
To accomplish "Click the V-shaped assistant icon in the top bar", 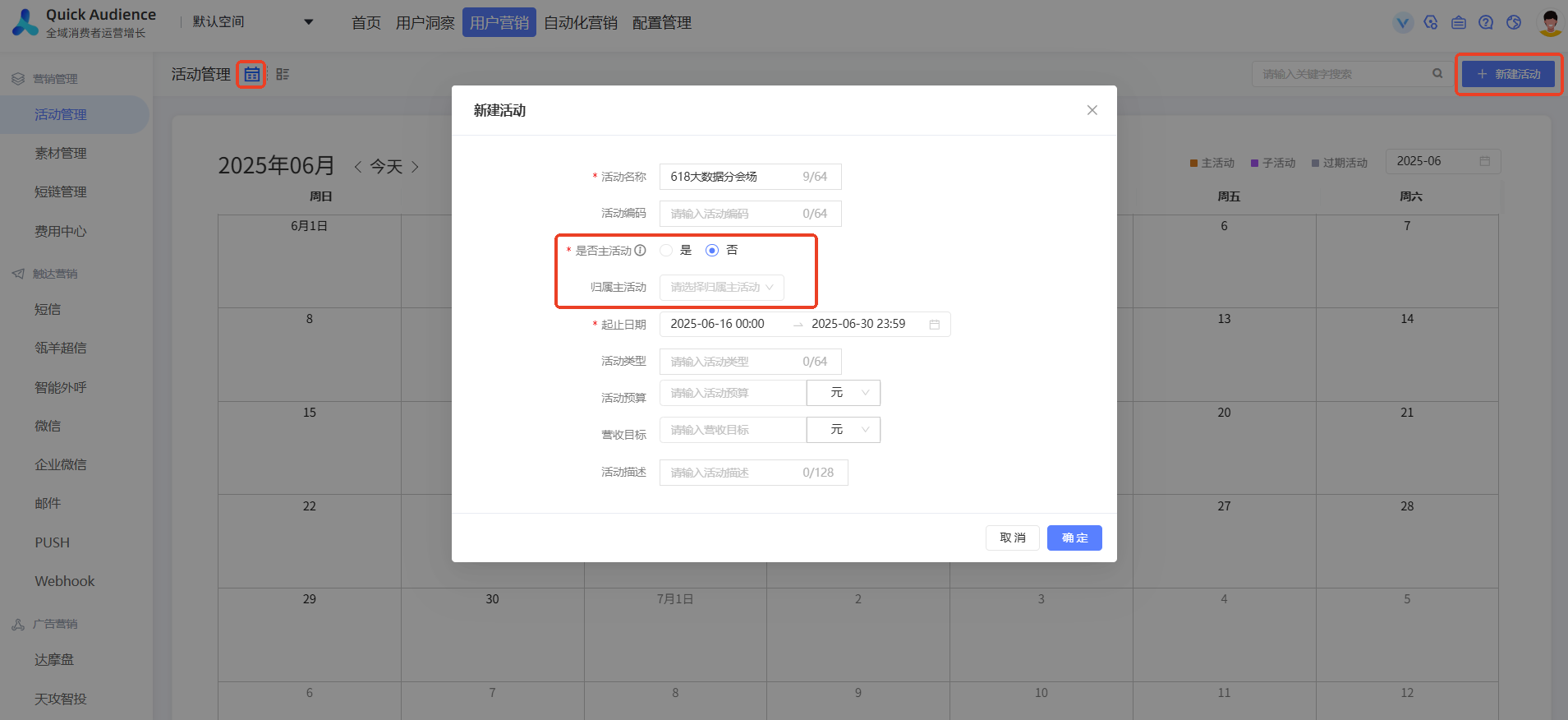I will click(1403, 23).
